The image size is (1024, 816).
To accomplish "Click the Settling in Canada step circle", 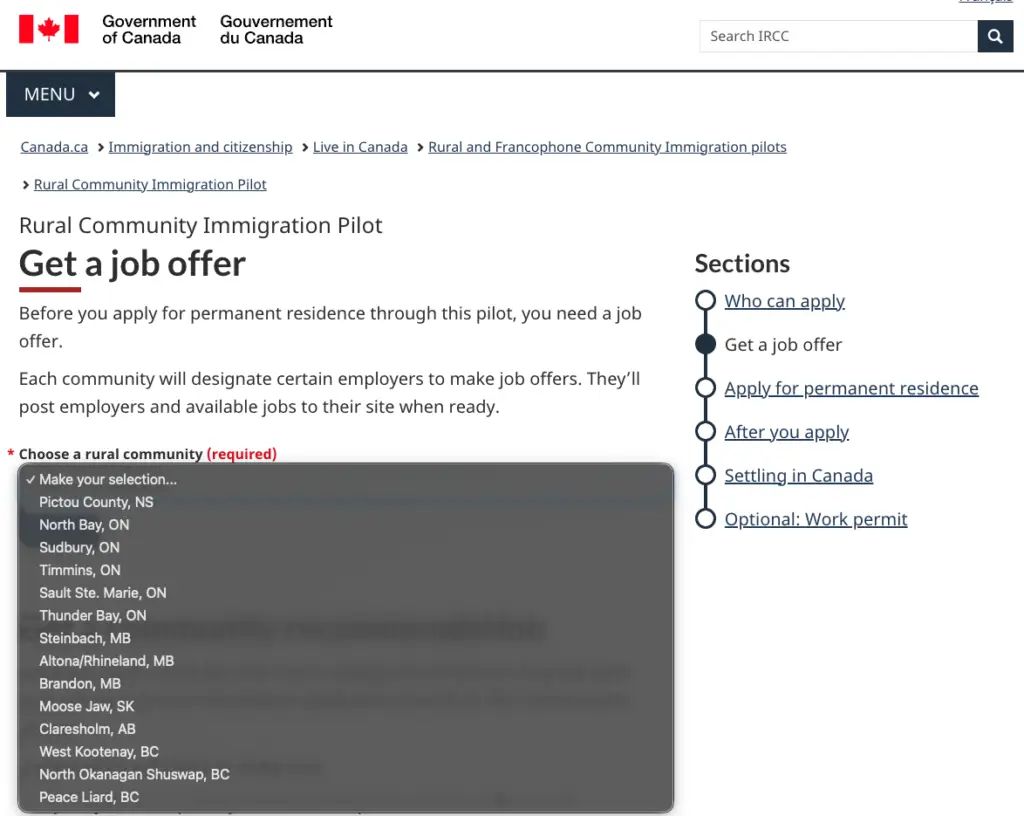I will [x=705, y=475].
